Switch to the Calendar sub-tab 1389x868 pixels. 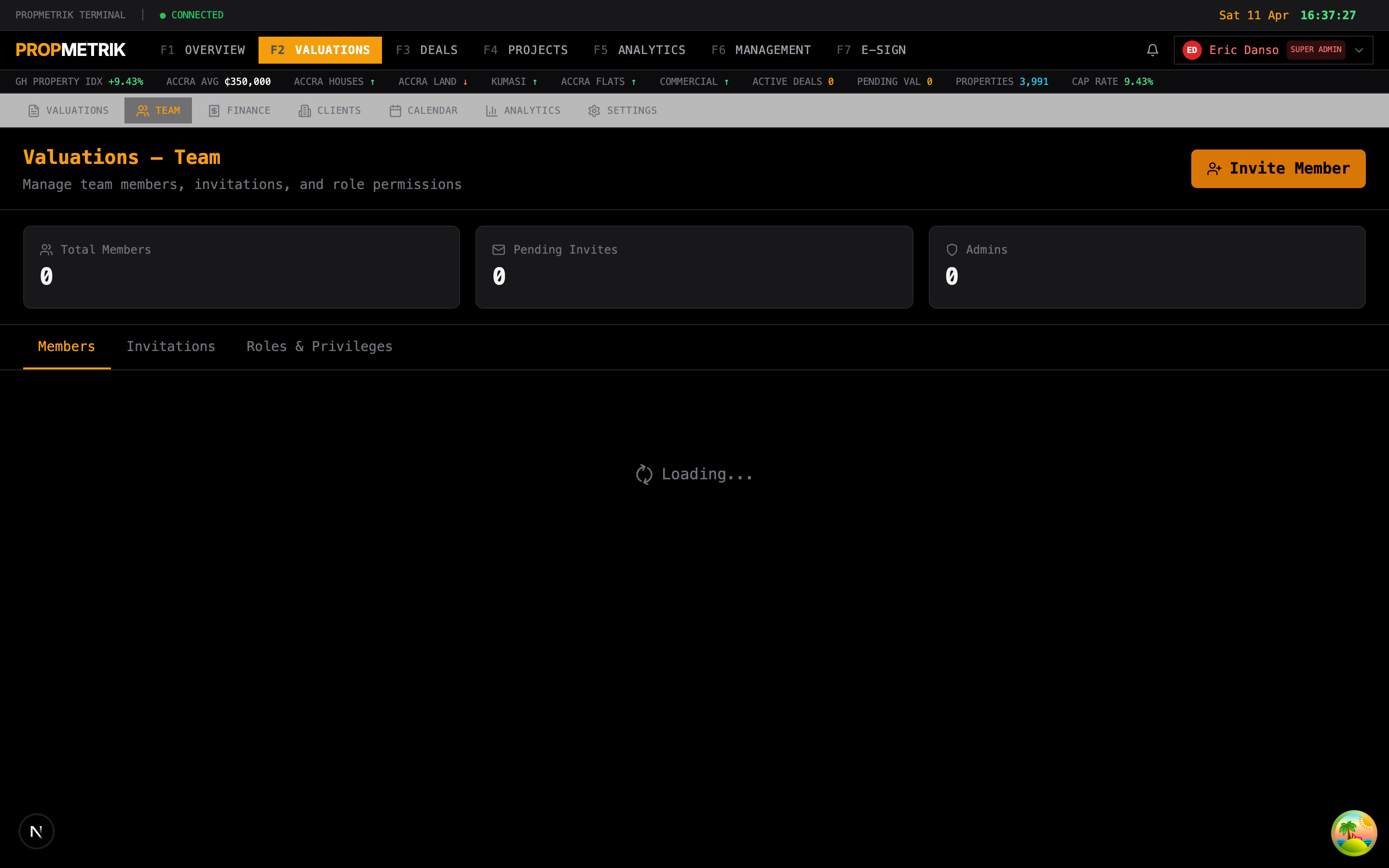[423, 110]
